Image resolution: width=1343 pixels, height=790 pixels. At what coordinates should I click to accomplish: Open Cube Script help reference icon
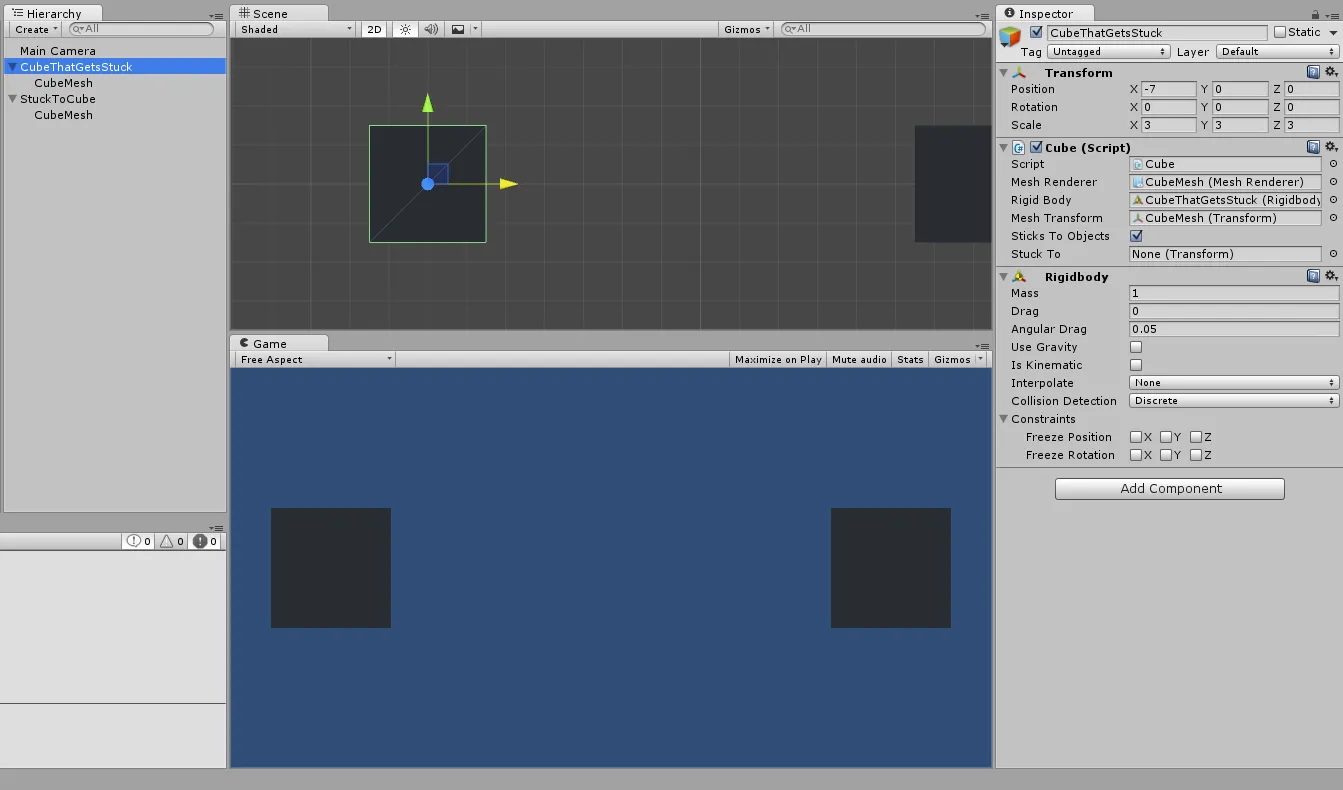click(x=1313, y=147)
